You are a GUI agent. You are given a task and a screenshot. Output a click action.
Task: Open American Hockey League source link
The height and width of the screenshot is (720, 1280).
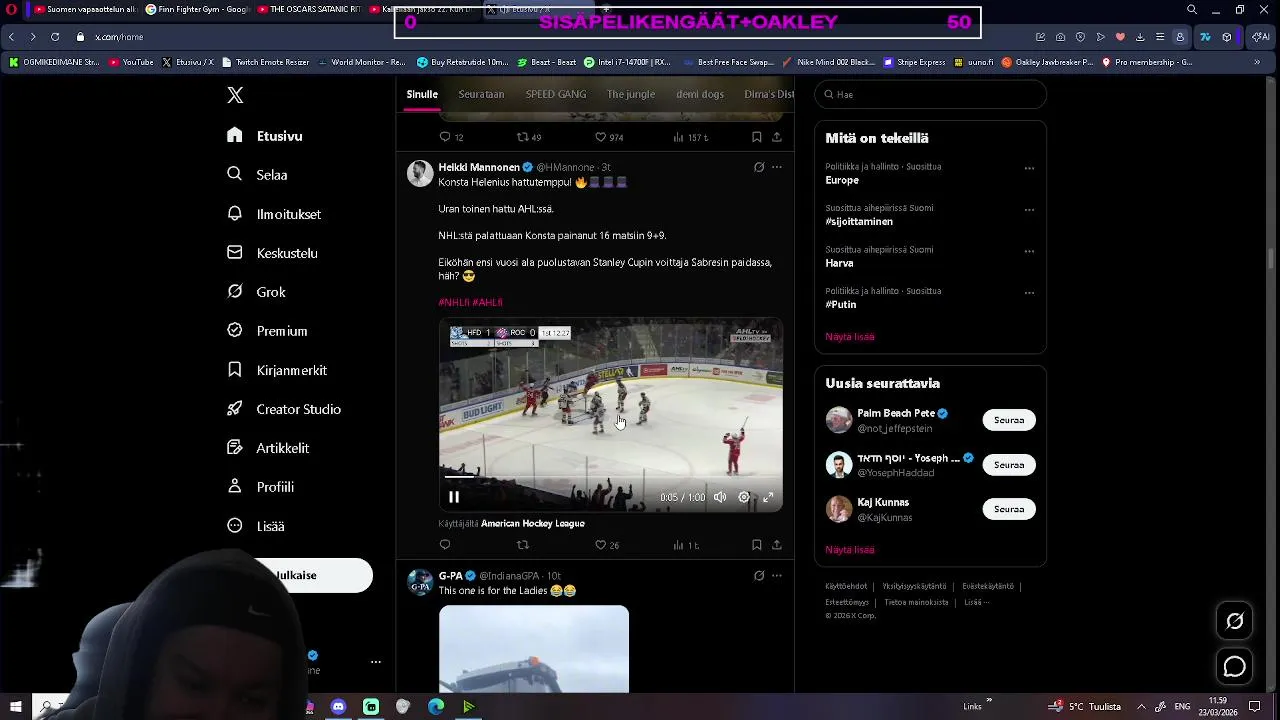tap(532, 523)
